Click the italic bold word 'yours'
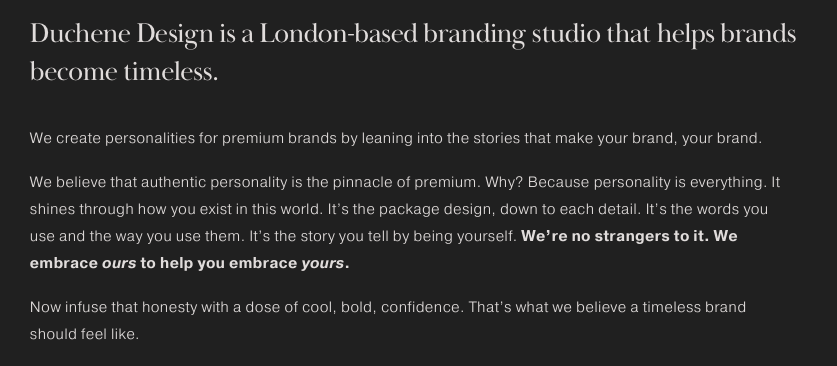The height and width of the screenshot is (366, 837). [322, 263]
